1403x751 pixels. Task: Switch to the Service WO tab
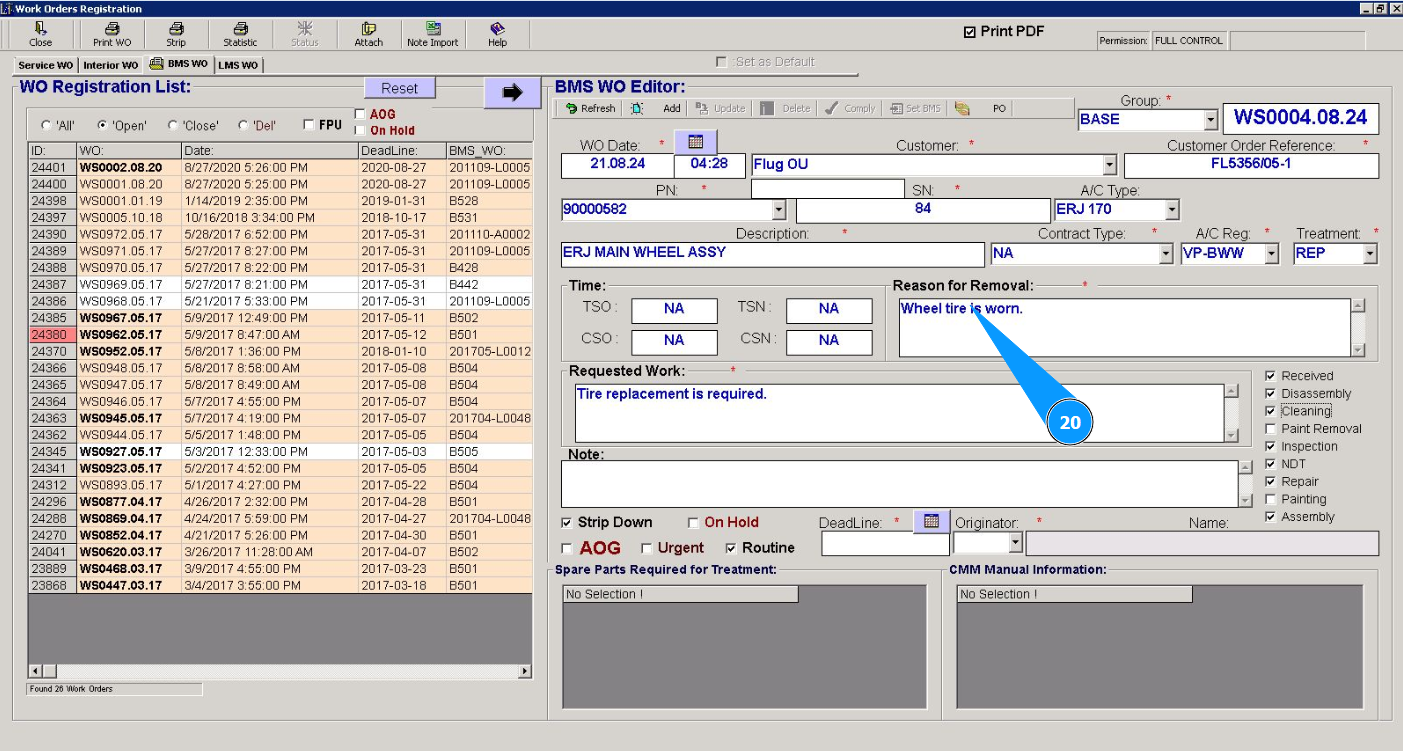[x=45, y=65]
